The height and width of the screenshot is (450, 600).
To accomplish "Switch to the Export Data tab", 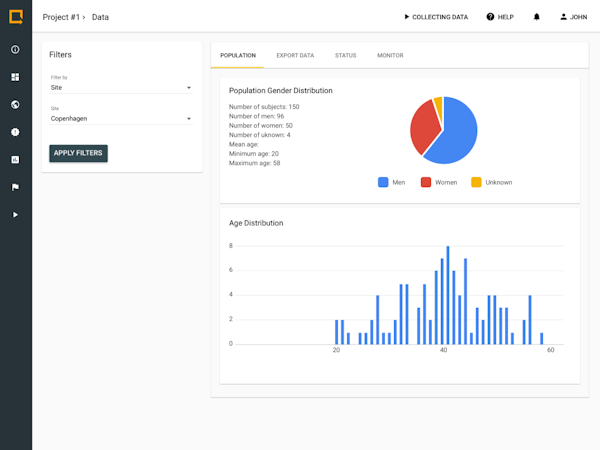I will coord(295,55).
